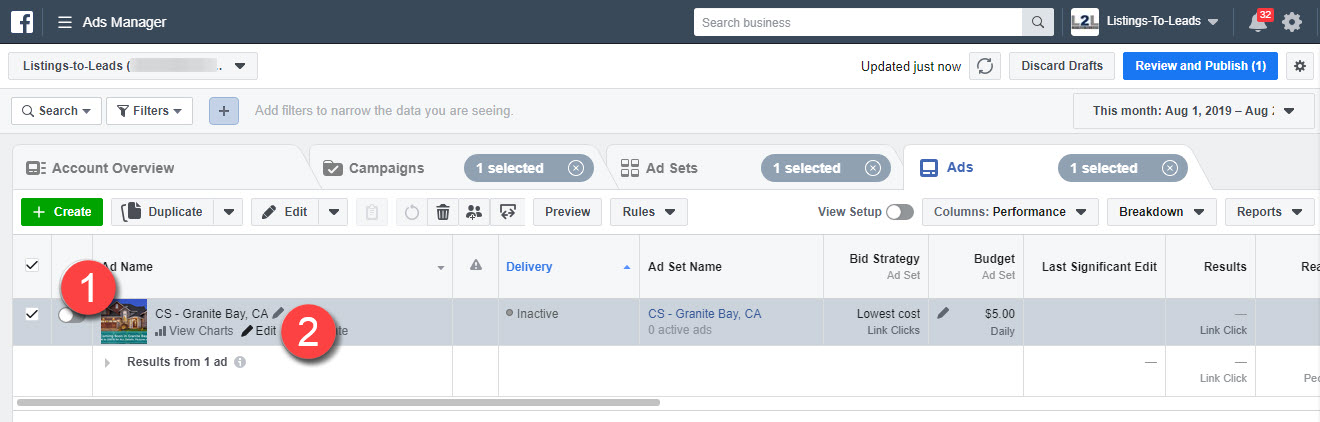Click the people audience icon in toolbar
This screenshot has width=1320, height=422.
pos(474,212)
